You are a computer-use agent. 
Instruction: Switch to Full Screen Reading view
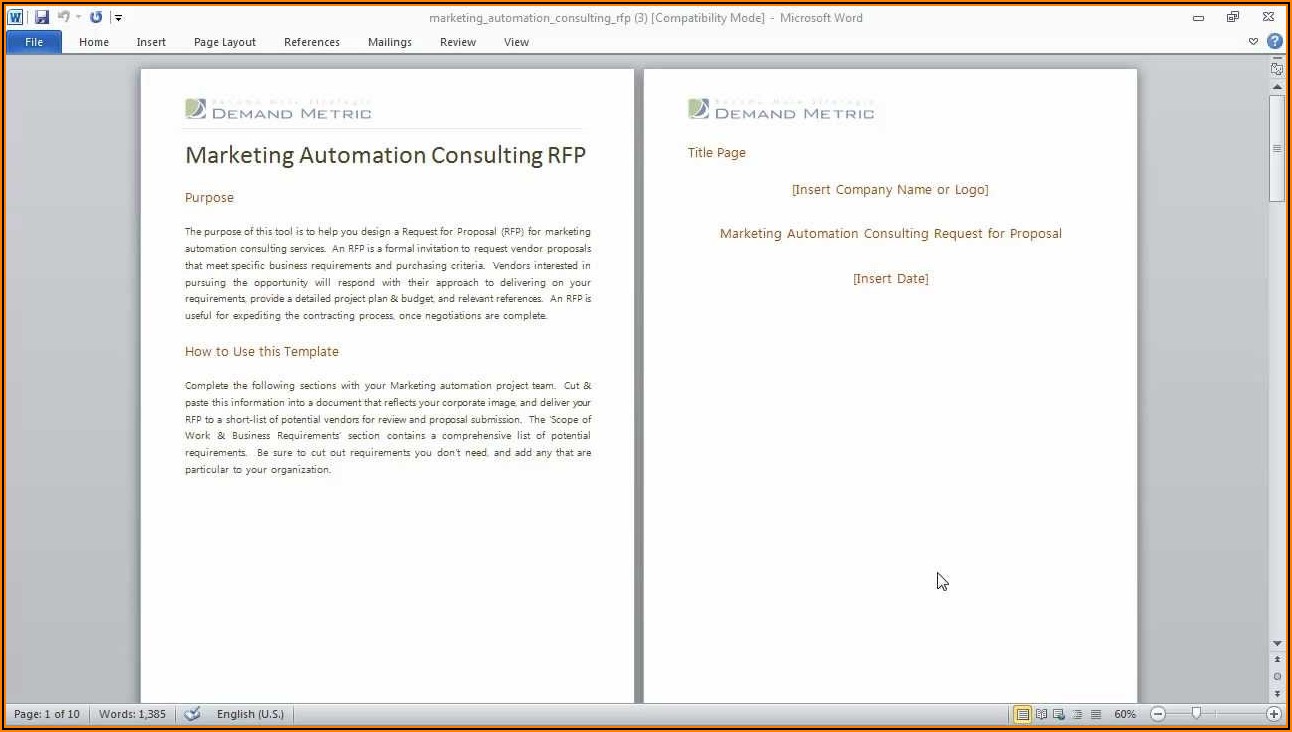(1041, 714)
